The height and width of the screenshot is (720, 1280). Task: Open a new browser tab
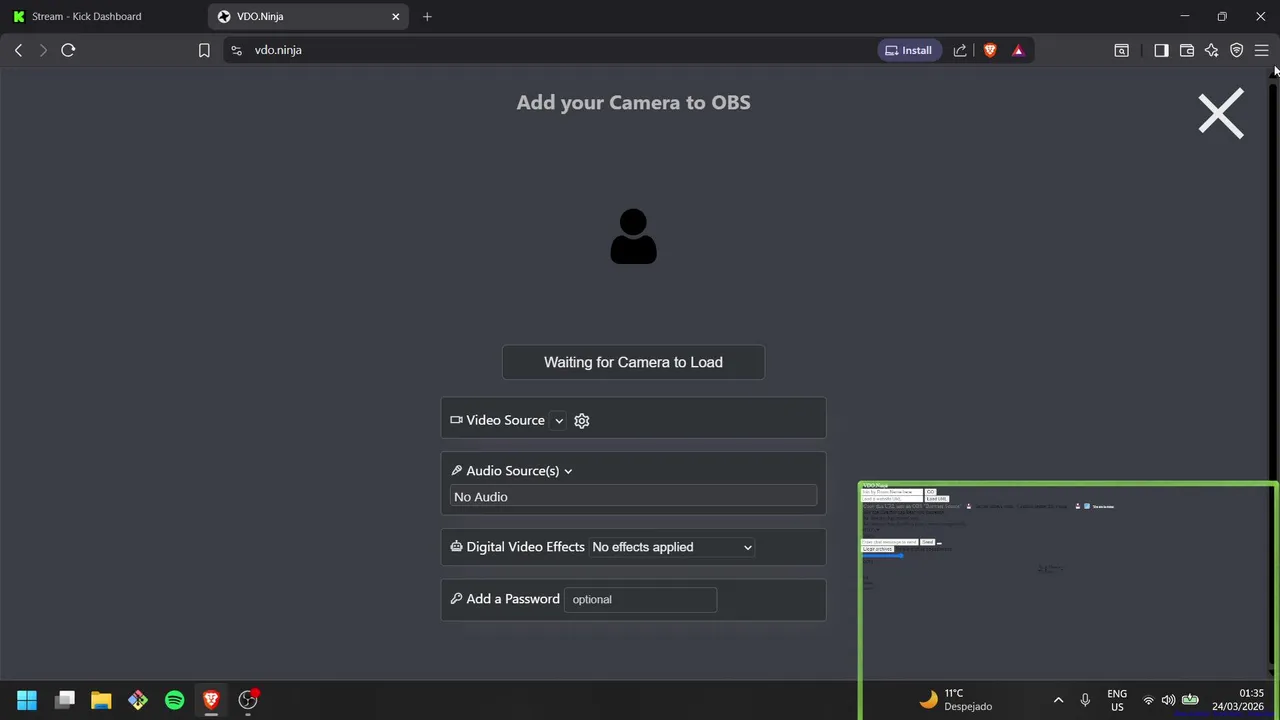(x=427, y=17)
